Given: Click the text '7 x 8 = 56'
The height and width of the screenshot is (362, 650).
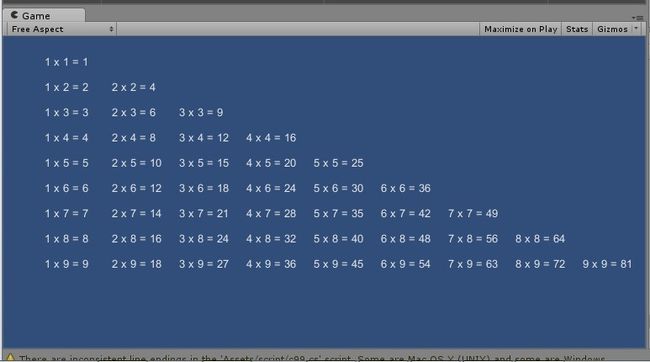Looking at the screenshot, I should point(473,239).
